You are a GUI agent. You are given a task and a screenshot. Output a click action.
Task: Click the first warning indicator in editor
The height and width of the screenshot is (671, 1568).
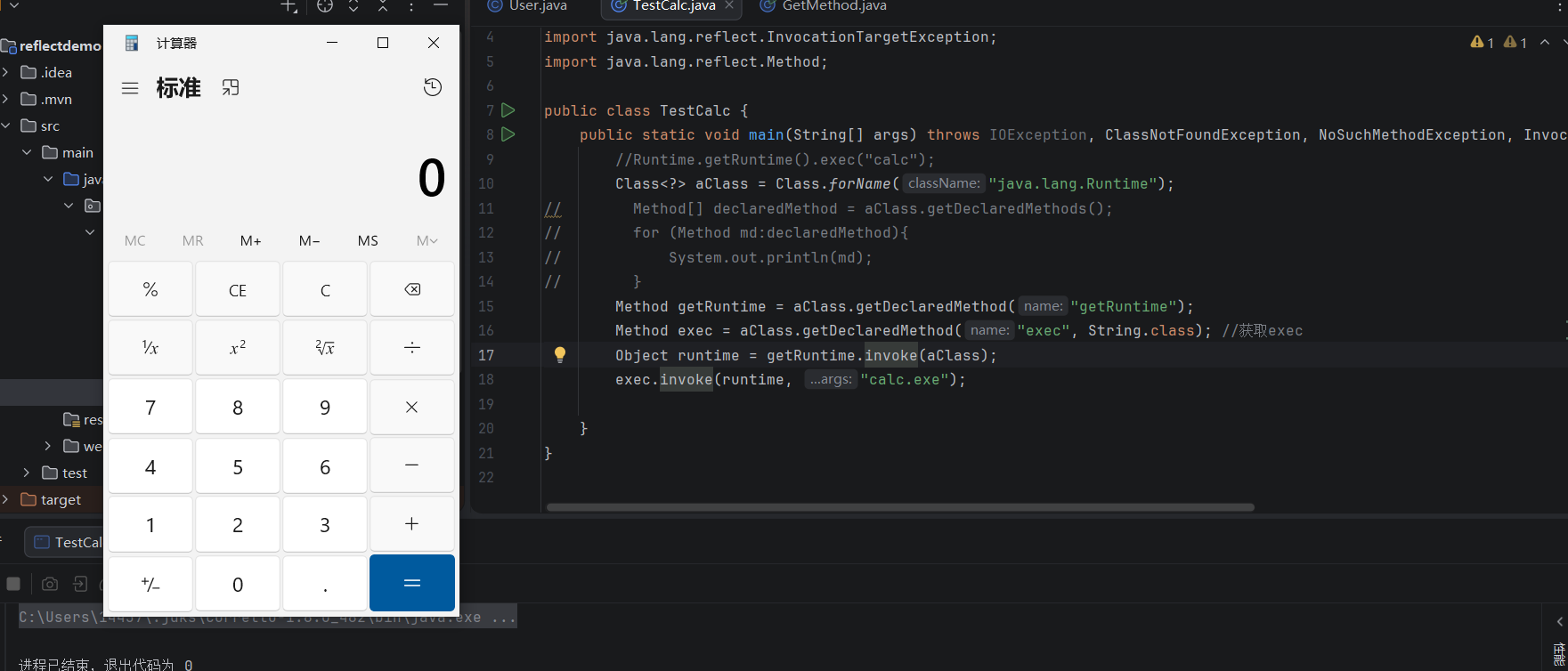coord(1483,42)
